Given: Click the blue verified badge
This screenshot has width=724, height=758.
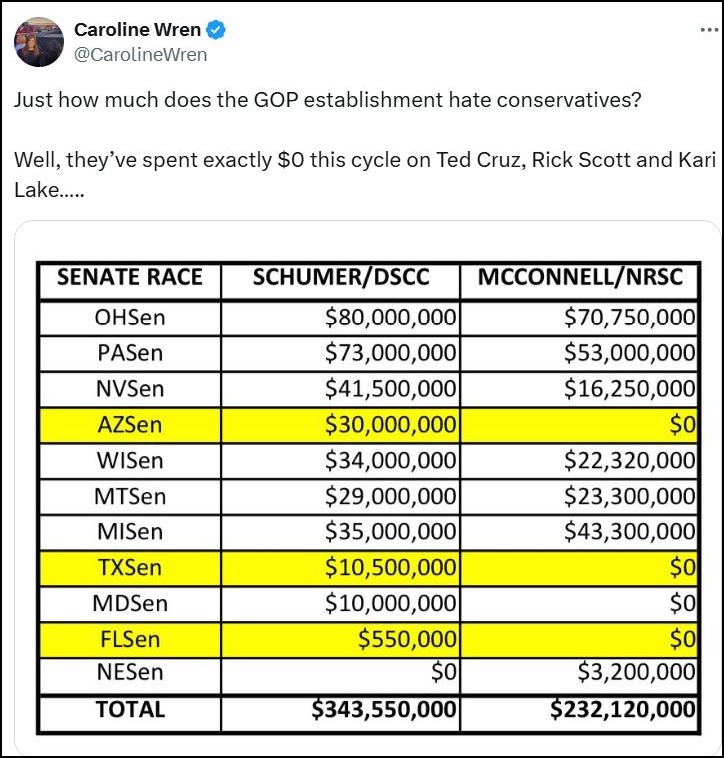Looking at the screenshot, I should click(216, 30).
